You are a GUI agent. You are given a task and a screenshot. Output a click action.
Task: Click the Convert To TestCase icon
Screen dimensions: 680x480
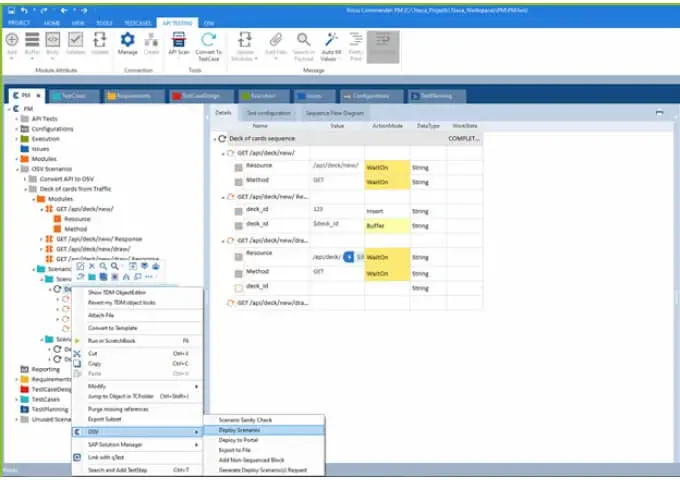(x=208, y=44)
